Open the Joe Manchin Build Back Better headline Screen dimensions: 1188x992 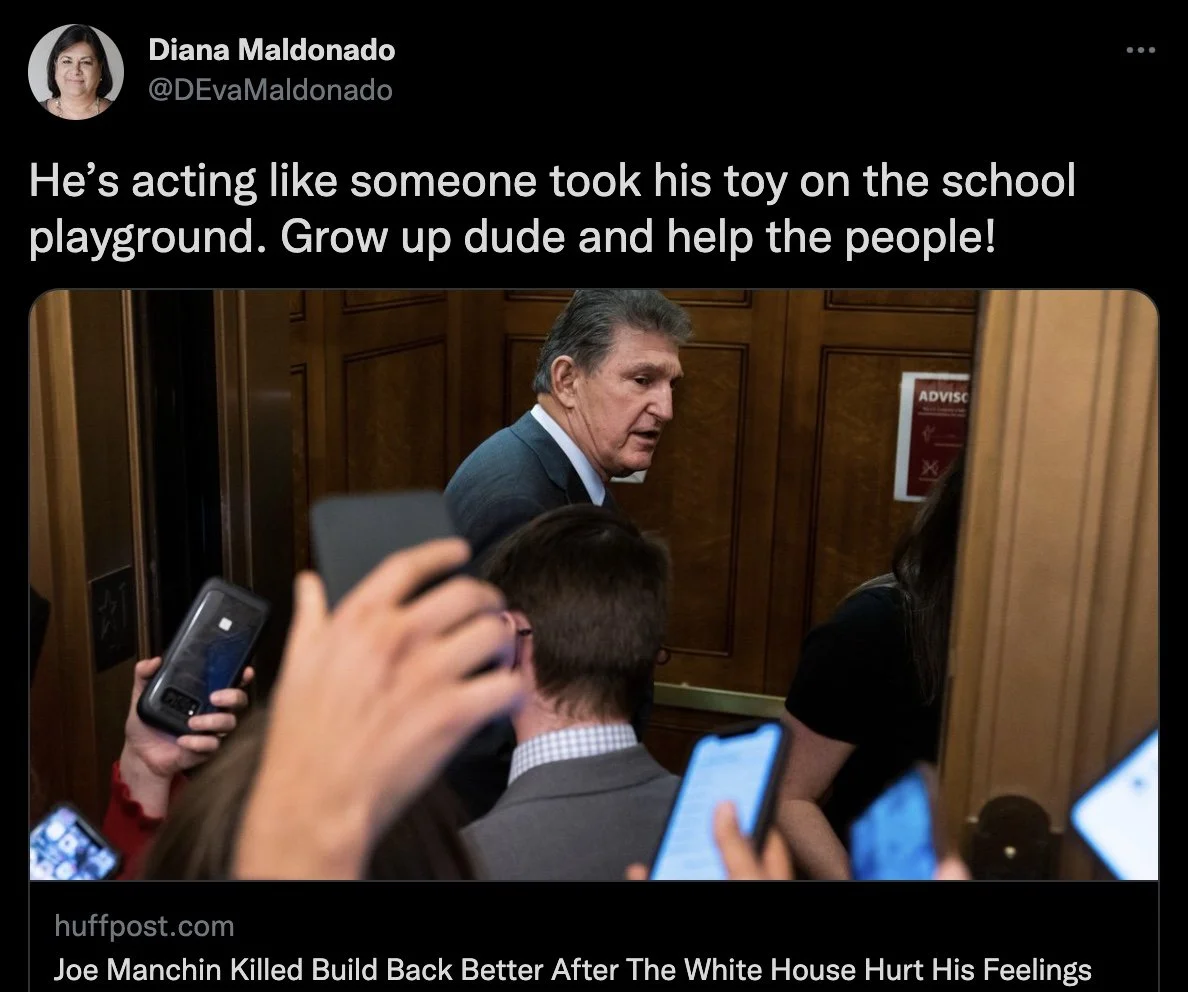572,969
